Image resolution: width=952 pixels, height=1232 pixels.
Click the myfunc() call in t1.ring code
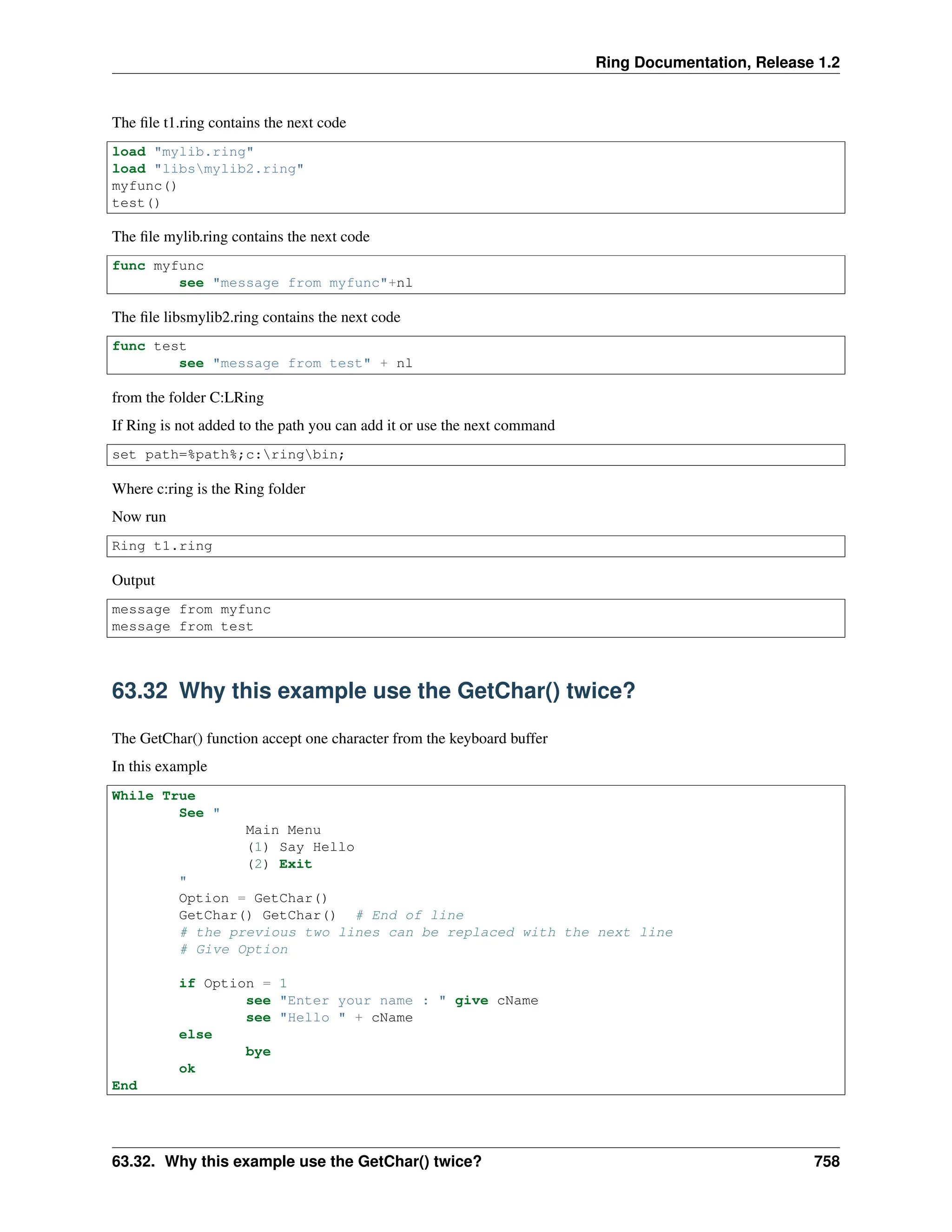tap(144, 185)
